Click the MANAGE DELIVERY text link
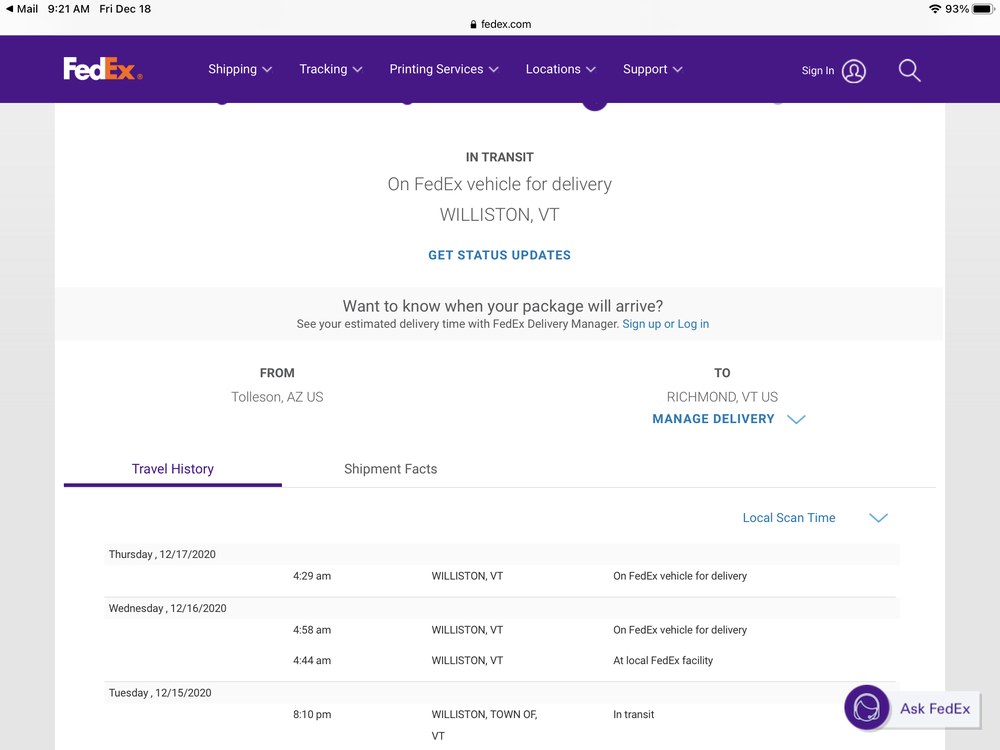The image size is (1000, 750). [x=713, y=419]
